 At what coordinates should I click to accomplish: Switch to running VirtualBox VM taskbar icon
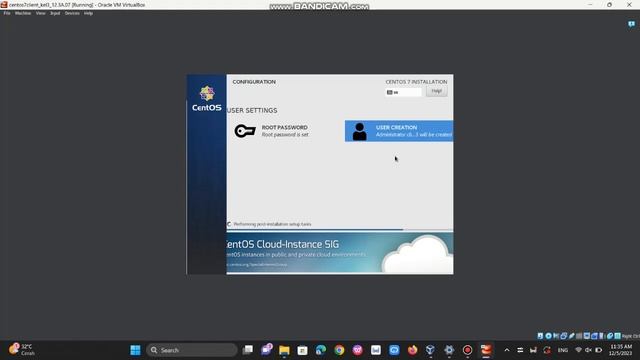(x=486, y=350)
